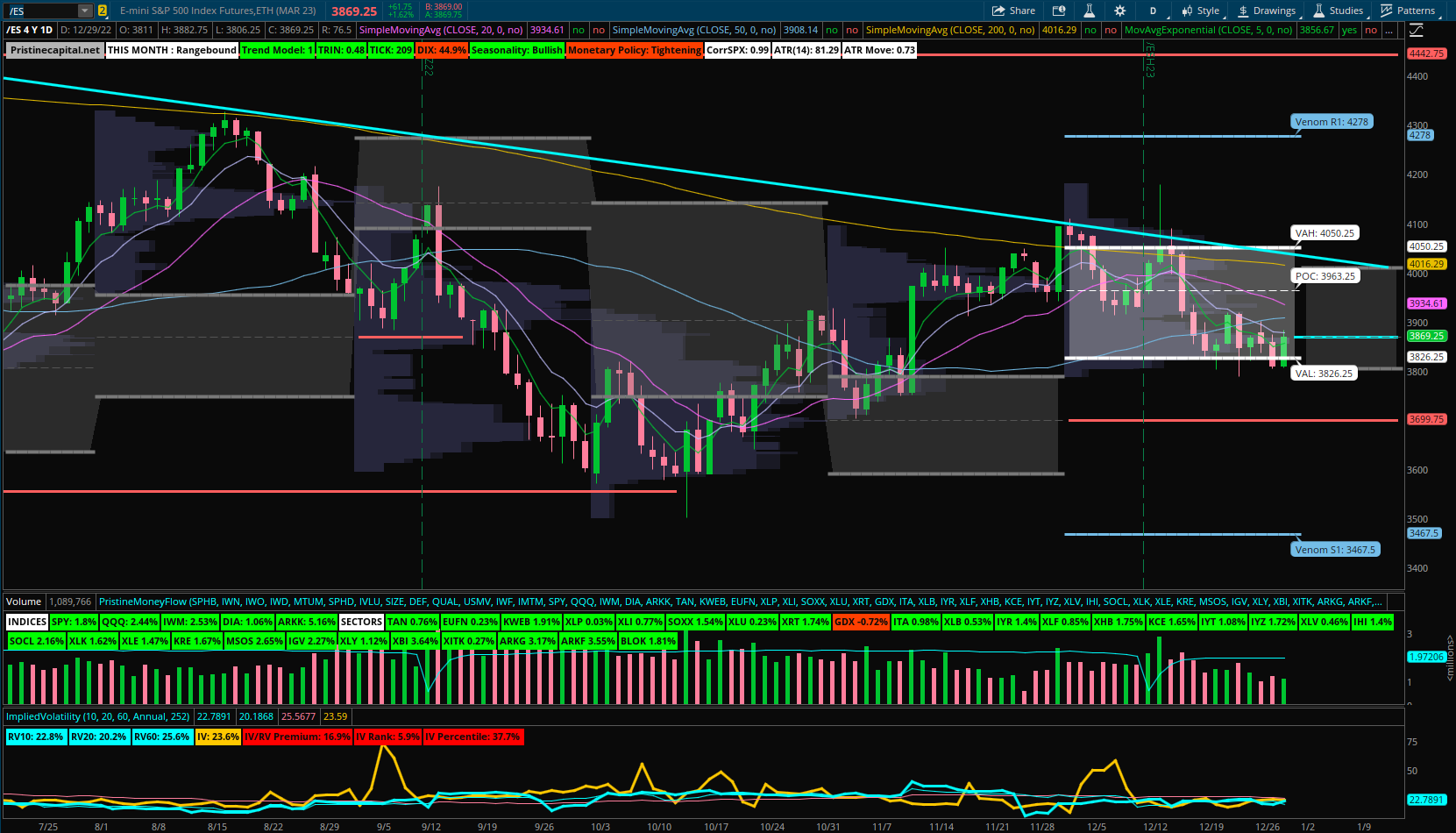
Task: Click the ATR(14): 81.29 label
Action: [x=806, y=50]
